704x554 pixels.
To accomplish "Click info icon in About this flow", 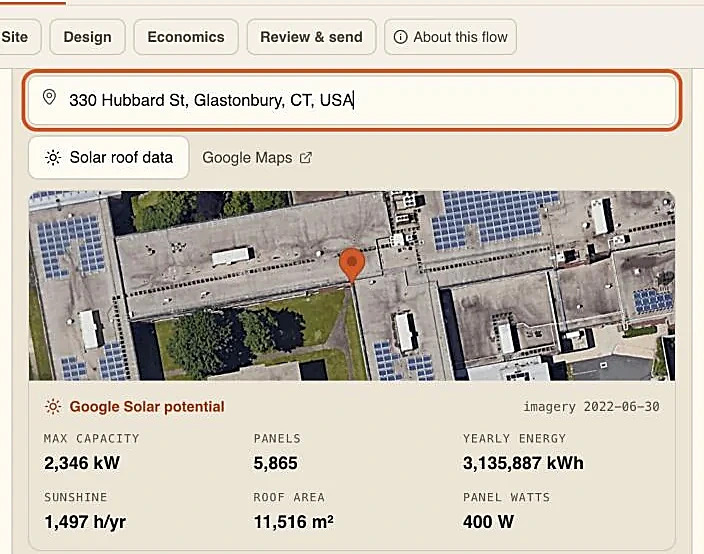I will tap(400, 37).
